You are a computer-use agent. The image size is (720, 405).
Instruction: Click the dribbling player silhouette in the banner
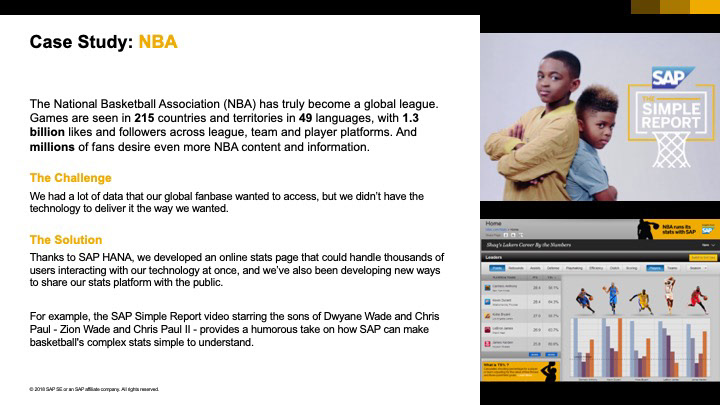(x=647, y=229)
